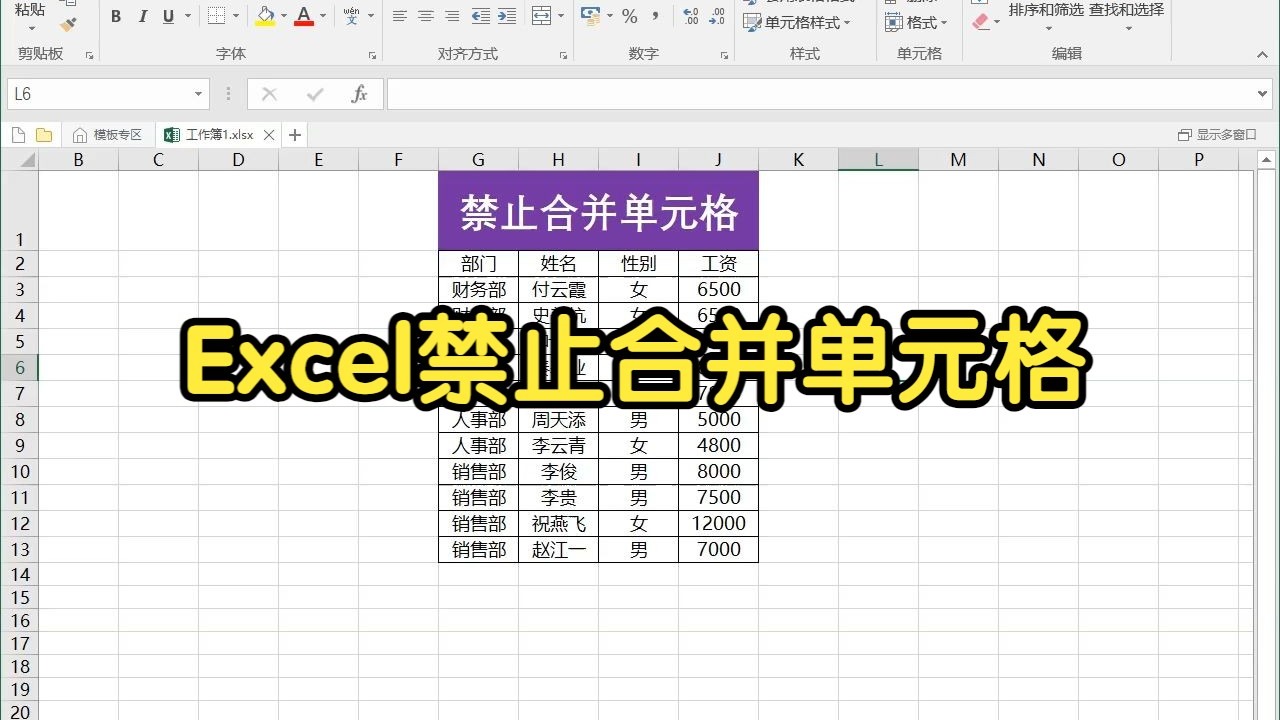Collapse the ribbon with the chevron
Viewport: 1280px width, 720px height.
point(1262,55)
